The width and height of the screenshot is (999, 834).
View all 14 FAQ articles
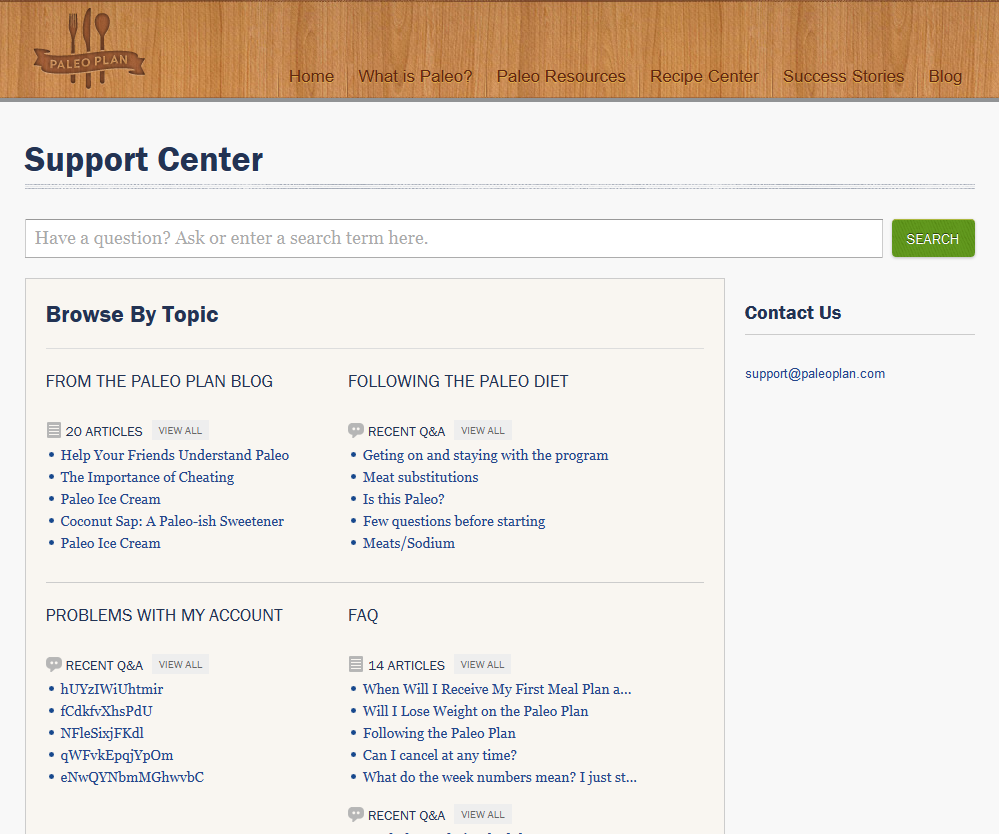pos(482,665)
